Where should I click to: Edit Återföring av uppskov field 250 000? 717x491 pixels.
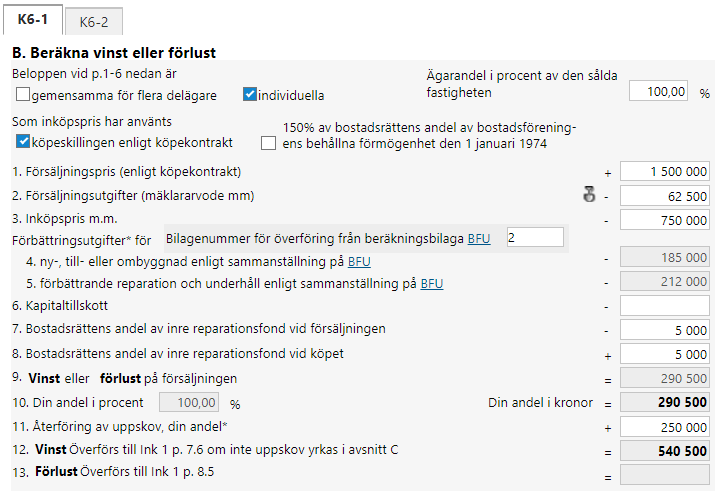coord(665,427)
